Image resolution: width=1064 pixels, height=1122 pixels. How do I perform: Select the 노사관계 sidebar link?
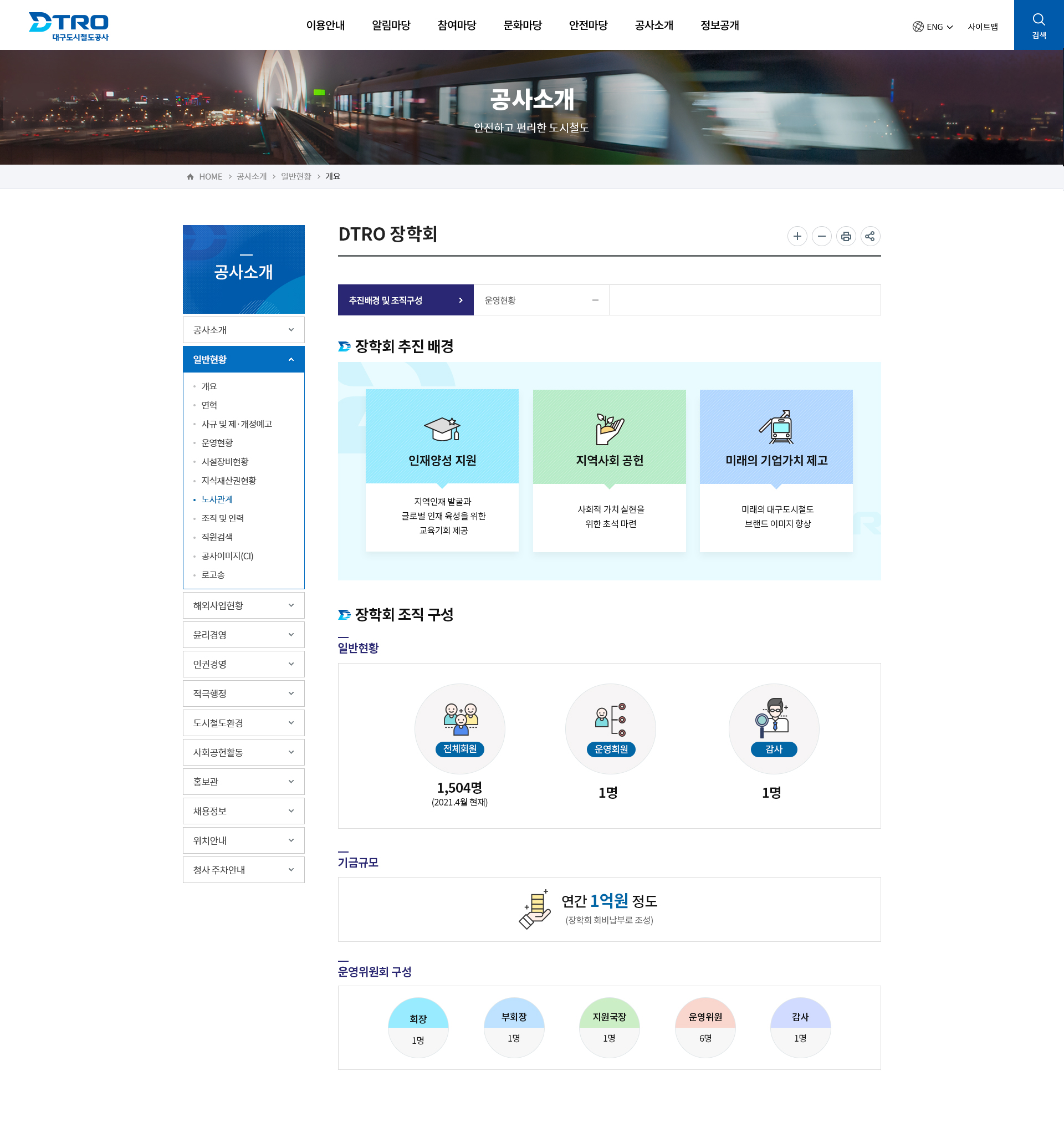coord(217,499)
